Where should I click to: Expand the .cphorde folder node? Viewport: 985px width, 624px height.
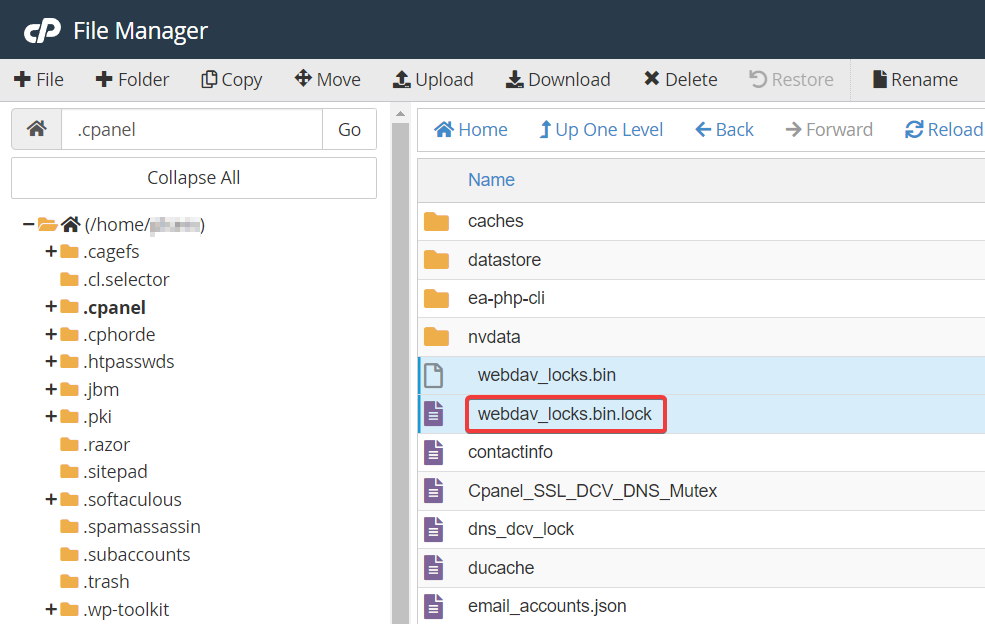tap(51, 334)
